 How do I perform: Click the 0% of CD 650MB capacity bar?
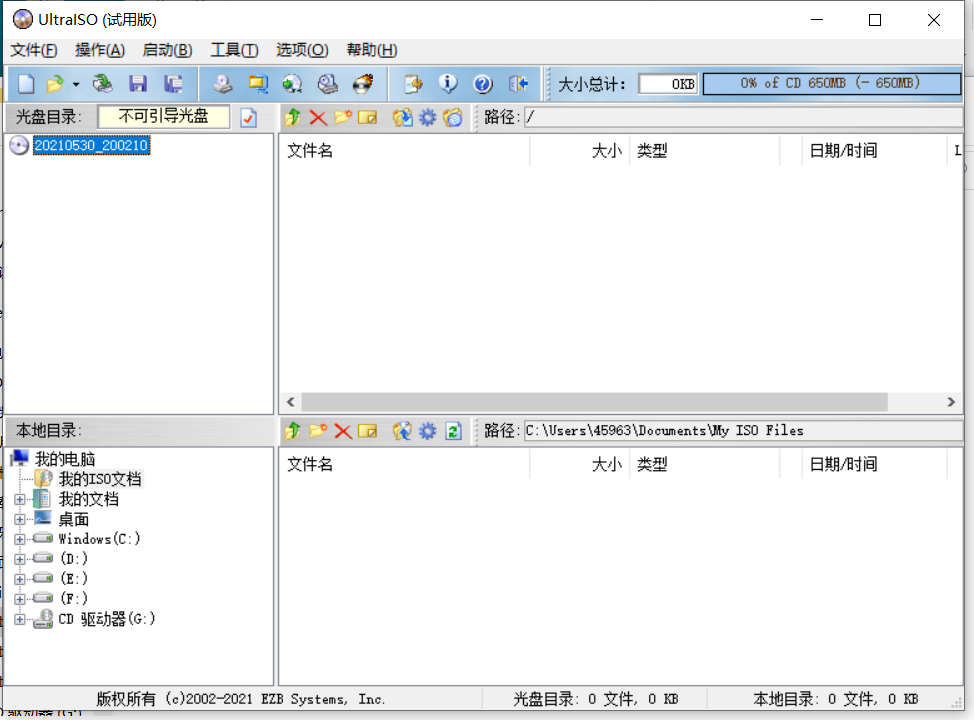(x=831, y=84)
